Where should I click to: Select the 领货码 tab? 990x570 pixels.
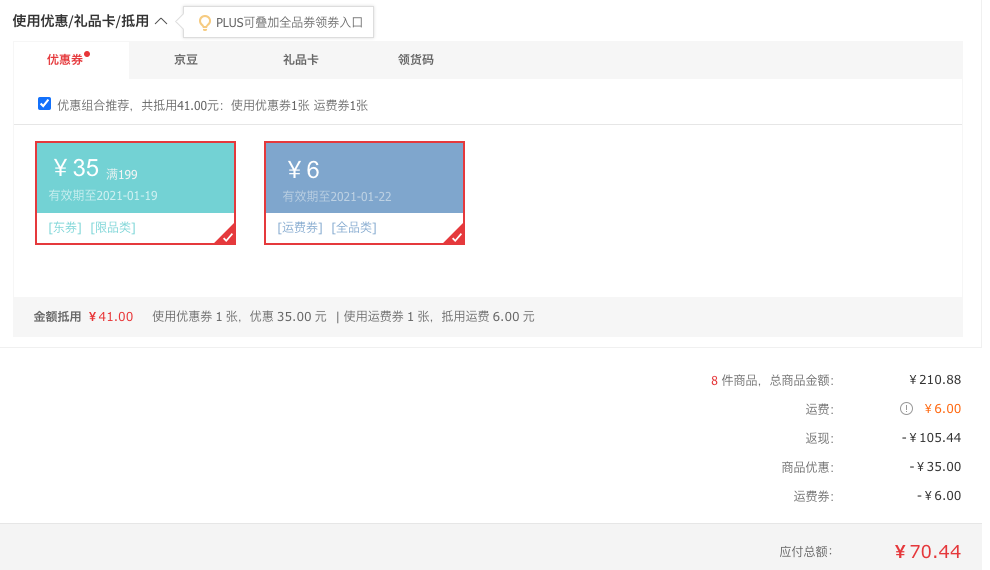click(x=415, y=60)
